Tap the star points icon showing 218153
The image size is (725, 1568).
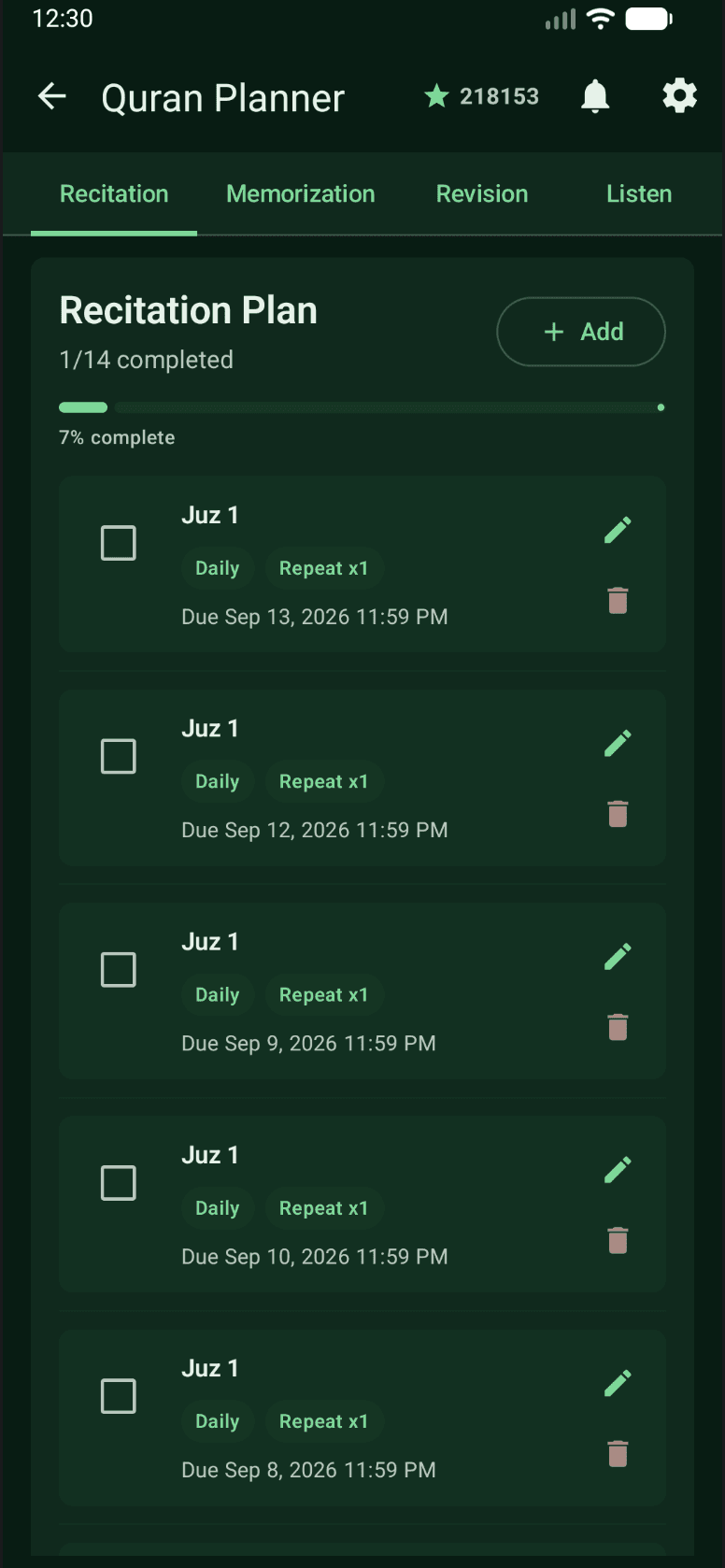(x=436, y=96)
